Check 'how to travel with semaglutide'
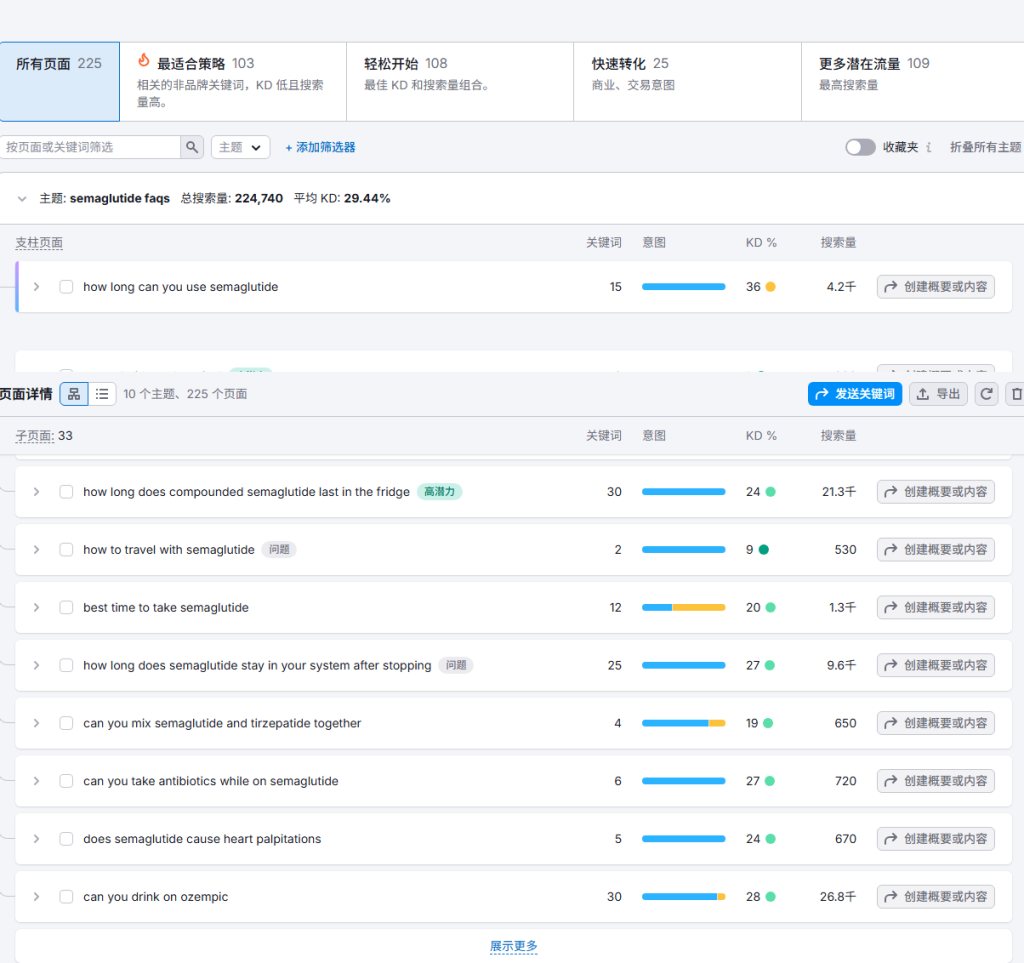The height and width of the screenshot is (963, 1024). tap(66, 550)
